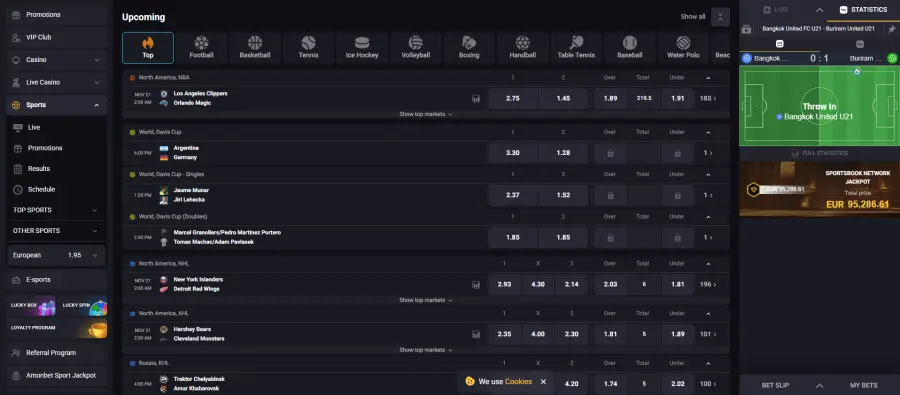
Task: Select the Volleyball sport icon
Action: pos(416,48)
